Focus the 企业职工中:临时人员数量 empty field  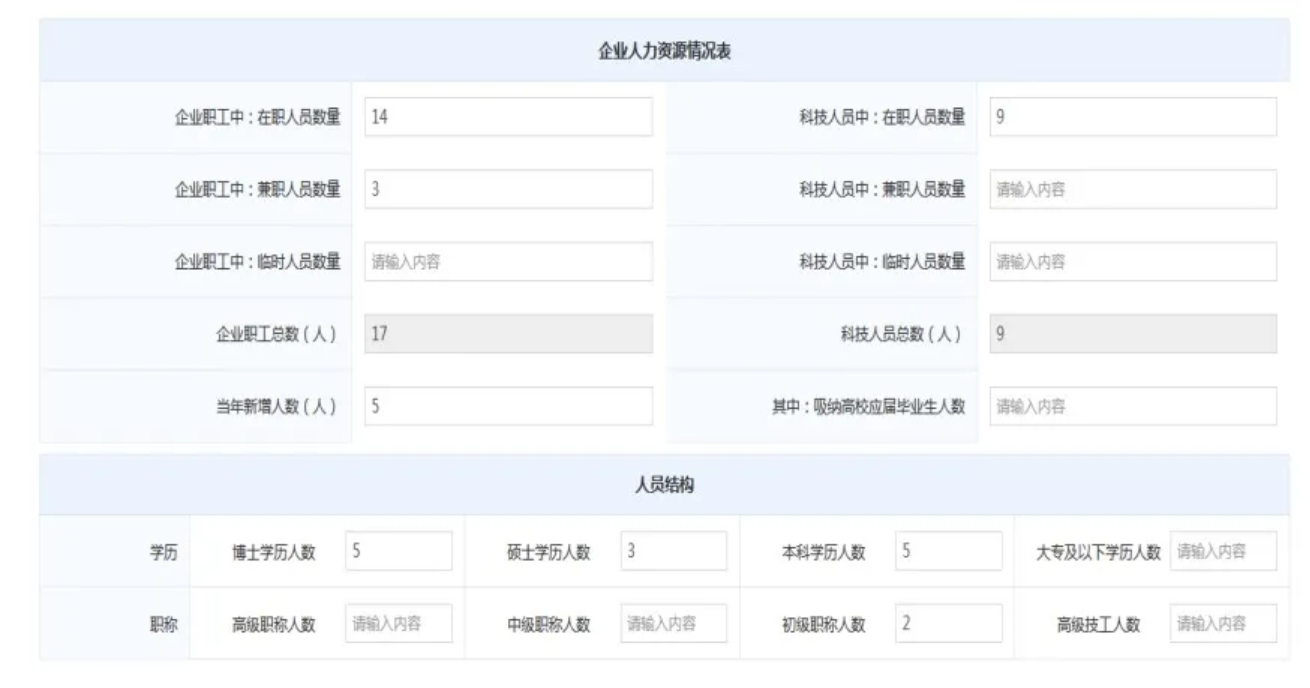[508, 262]
